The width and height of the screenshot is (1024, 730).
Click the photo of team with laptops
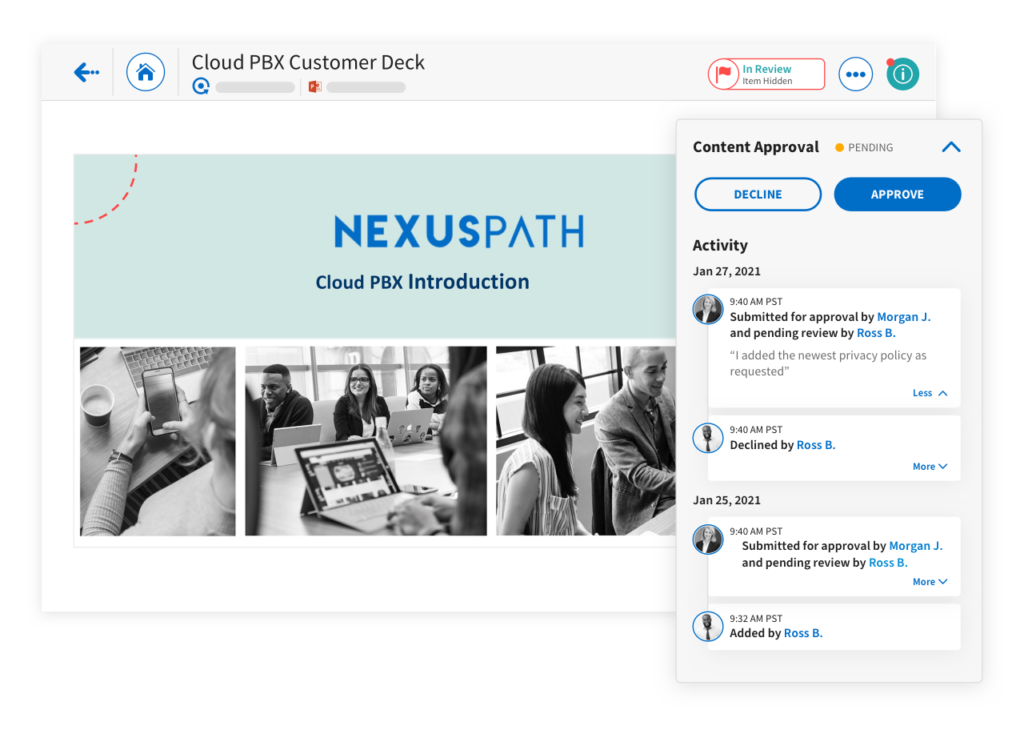[x=366, y=441]
